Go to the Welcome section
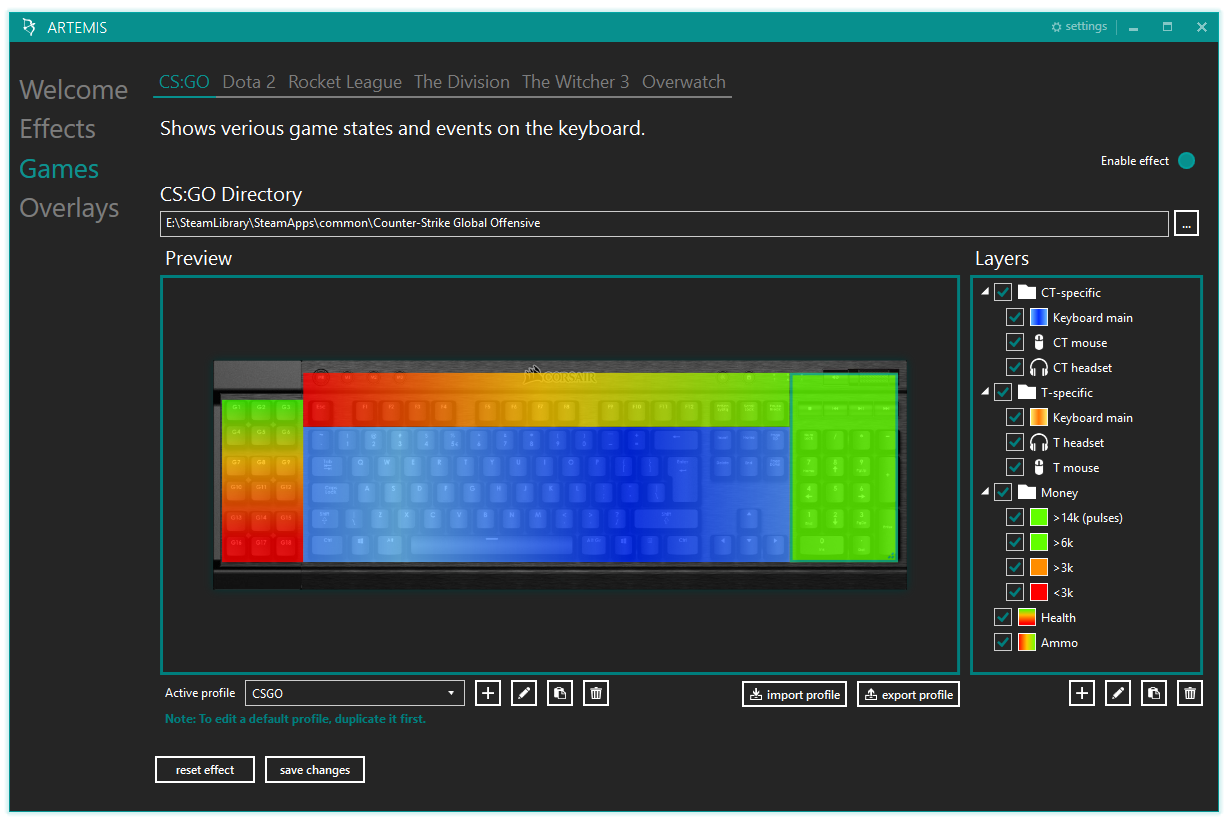 click(74, 90)
